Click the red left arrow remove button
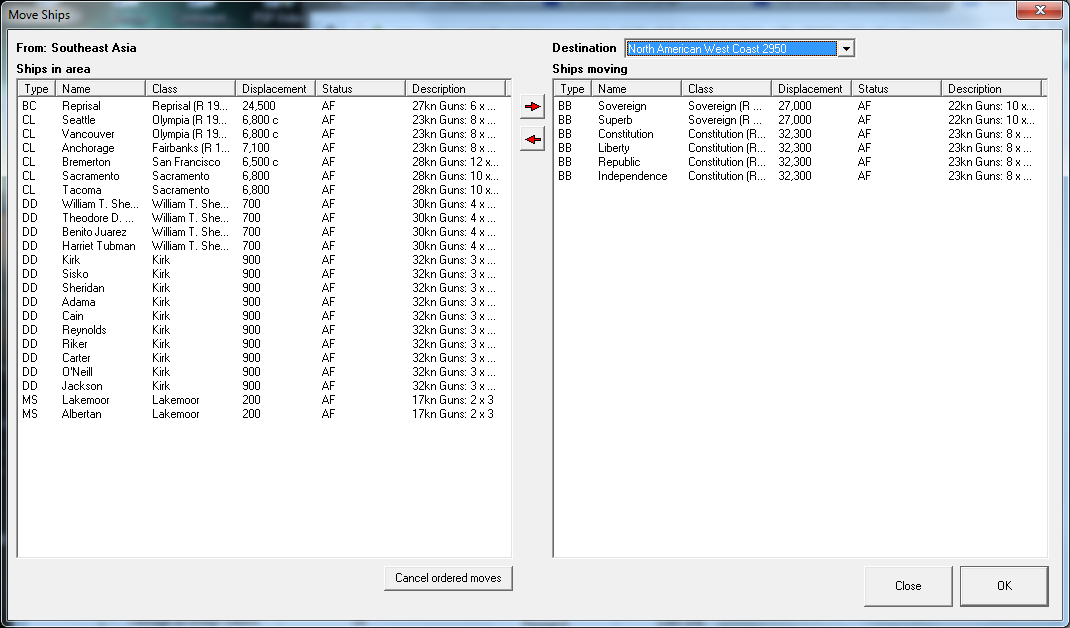Viewport: 1070px width, 628px height. click(x=532, y=139)
